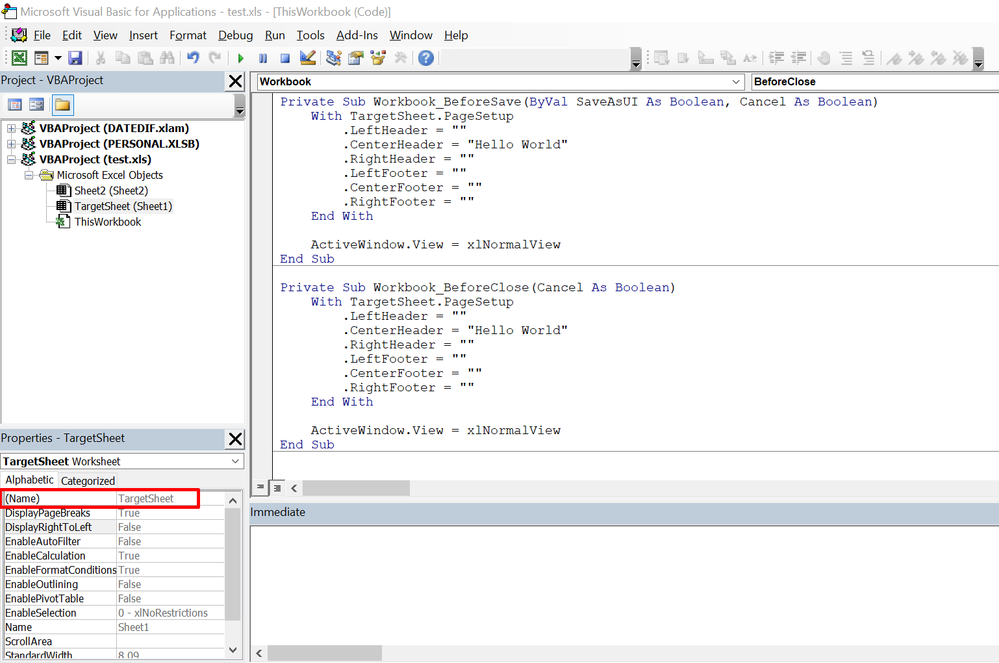Switch the code window to Full Module View
Viewport: 999px width, 663px height.
tap(277, 488)
